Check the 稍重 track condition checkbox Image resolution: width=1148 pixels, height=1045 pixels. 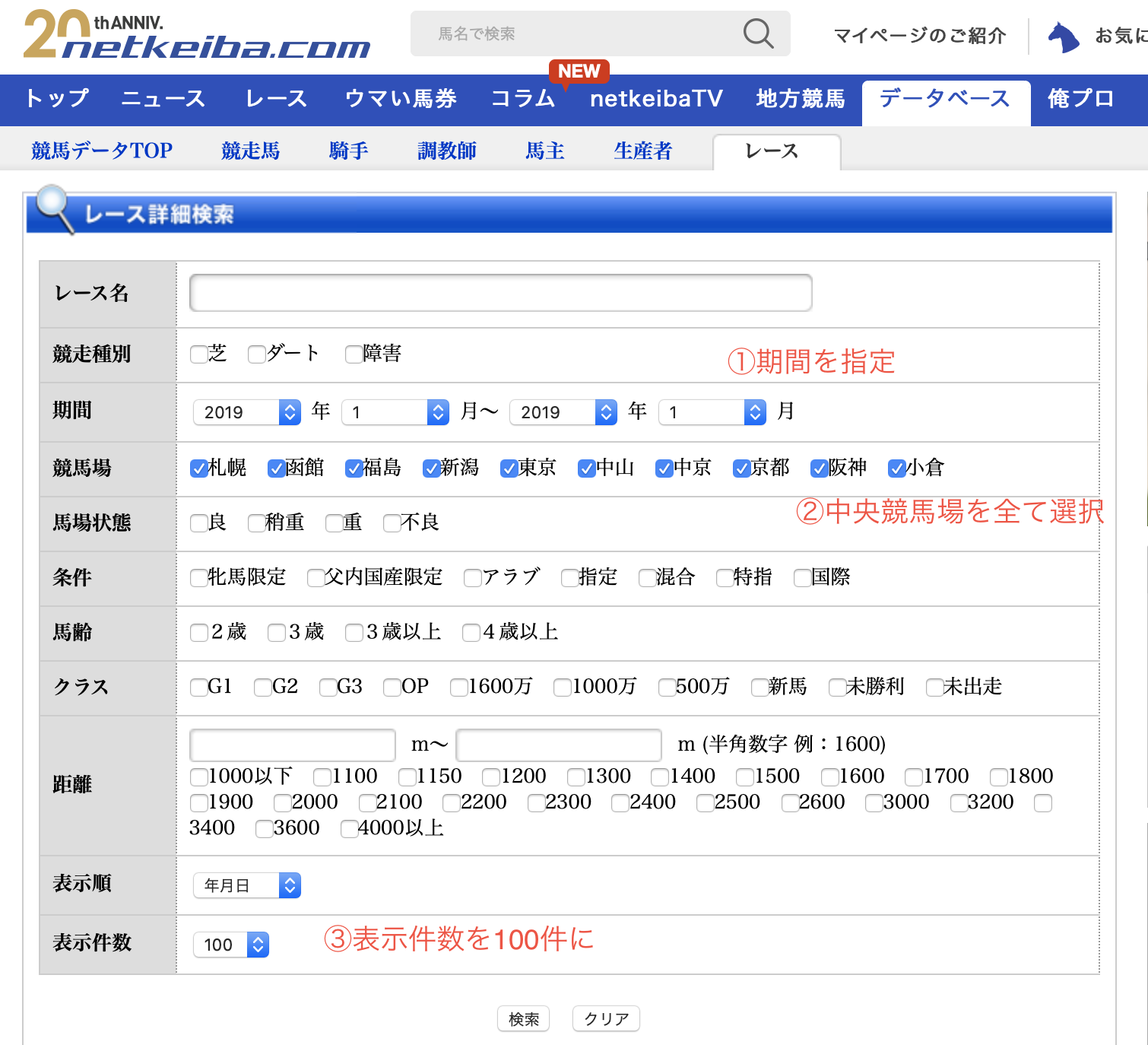[x=257, y=523]
